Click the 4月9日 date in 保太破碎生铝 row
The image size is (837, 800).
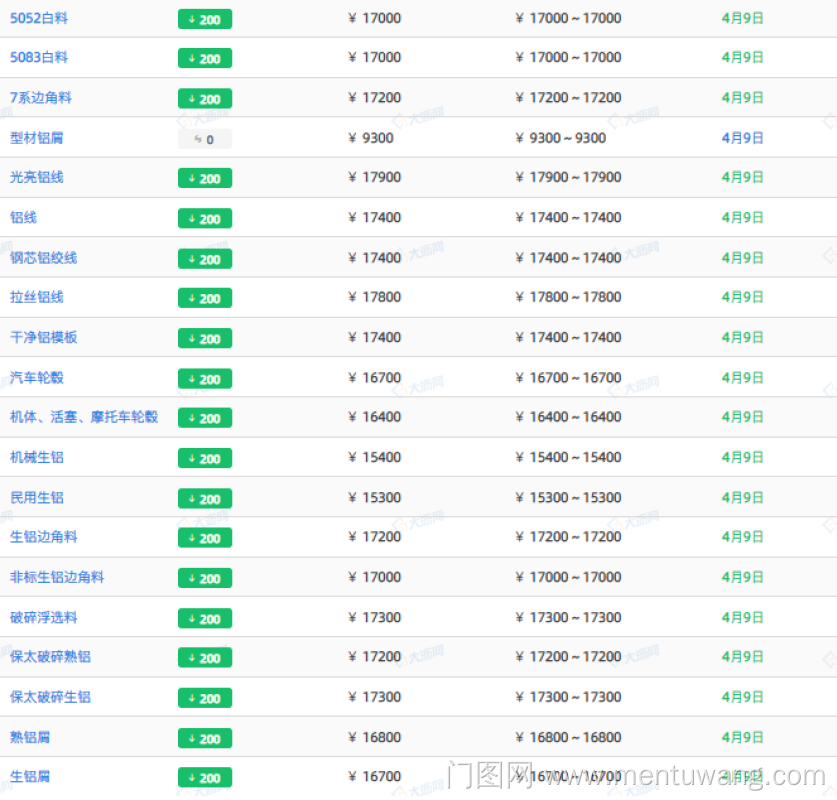(x=742, y=697)
